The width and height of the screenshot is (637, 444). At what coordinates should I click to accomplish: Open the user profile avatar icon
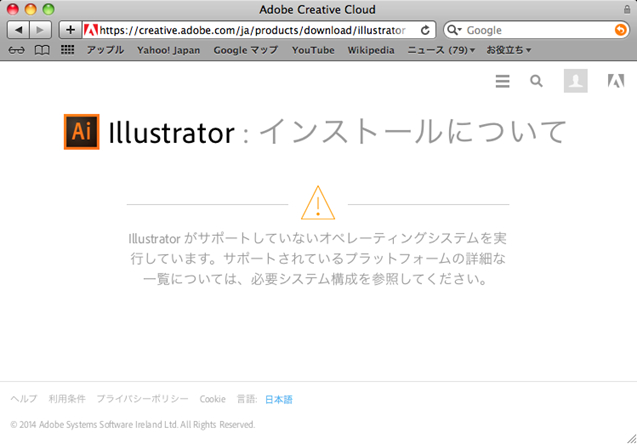tap(575, 81)
